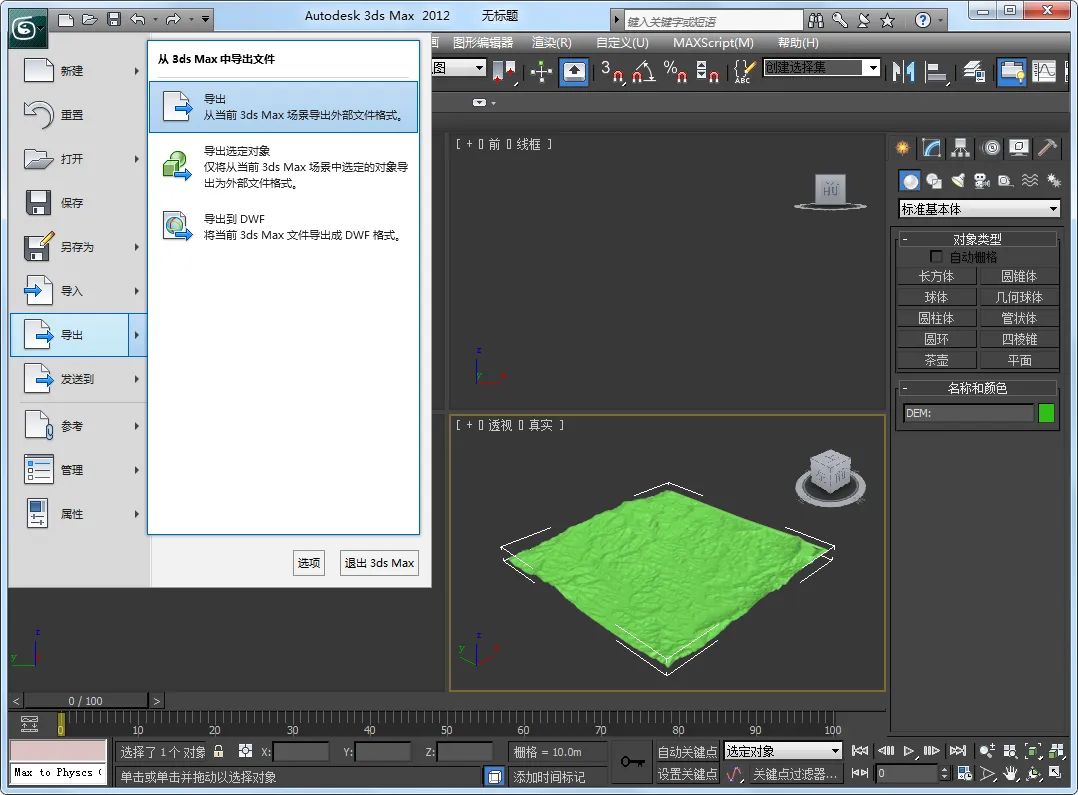
Task: Toggle the Spinner Snap tool
Action: (x=707, y=72)
